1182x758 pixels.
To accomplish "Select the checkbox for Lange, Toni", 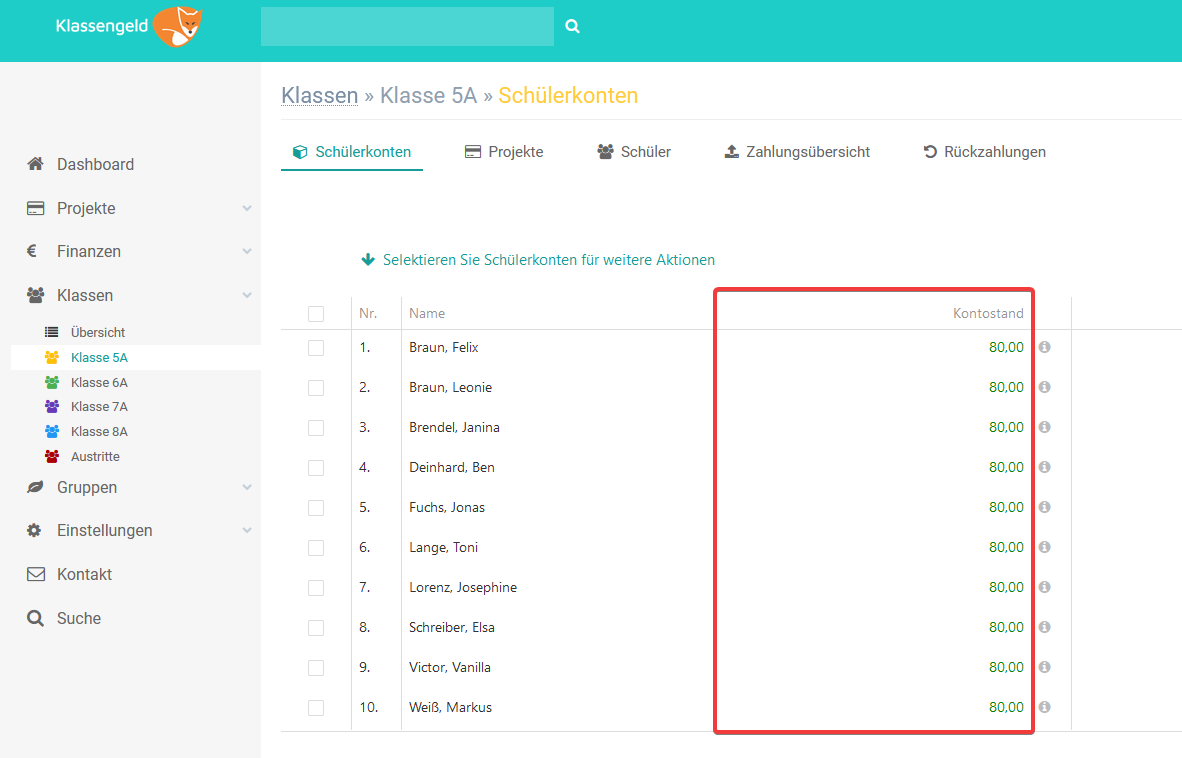I will [316, 548].
